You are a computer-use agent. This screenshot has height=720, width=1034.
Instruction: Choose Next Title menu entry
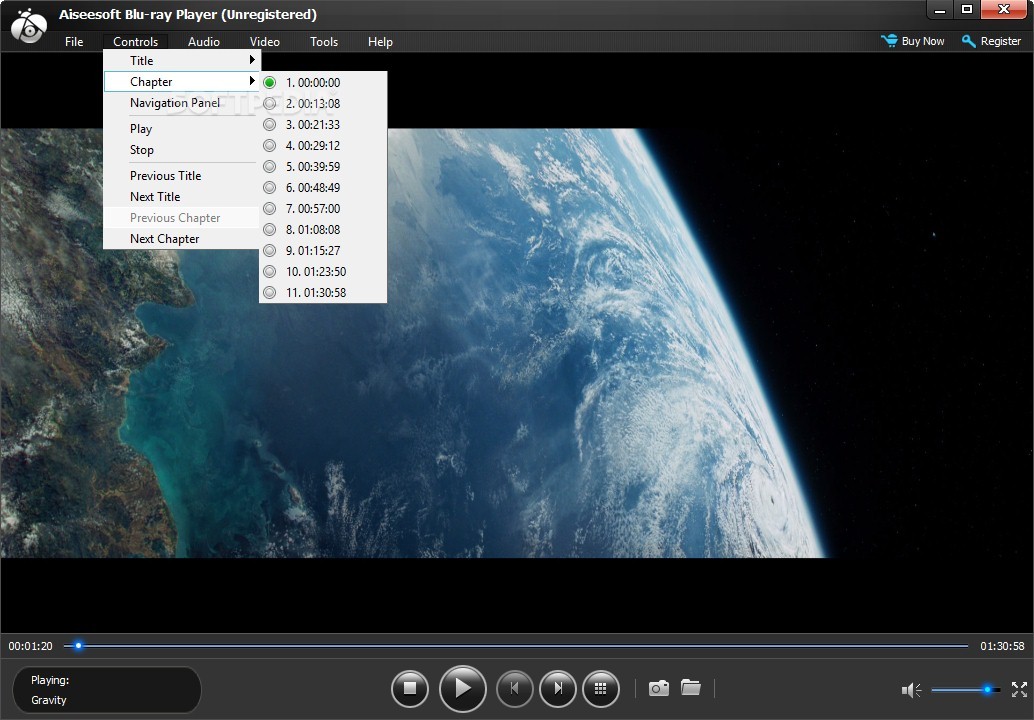(x=181, y=196)
